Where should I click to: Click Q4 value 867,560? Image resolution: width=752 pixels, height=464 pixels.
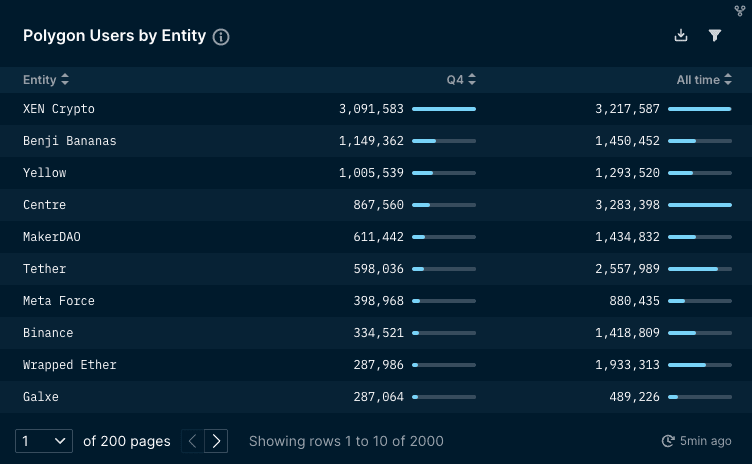click(378, 205)
